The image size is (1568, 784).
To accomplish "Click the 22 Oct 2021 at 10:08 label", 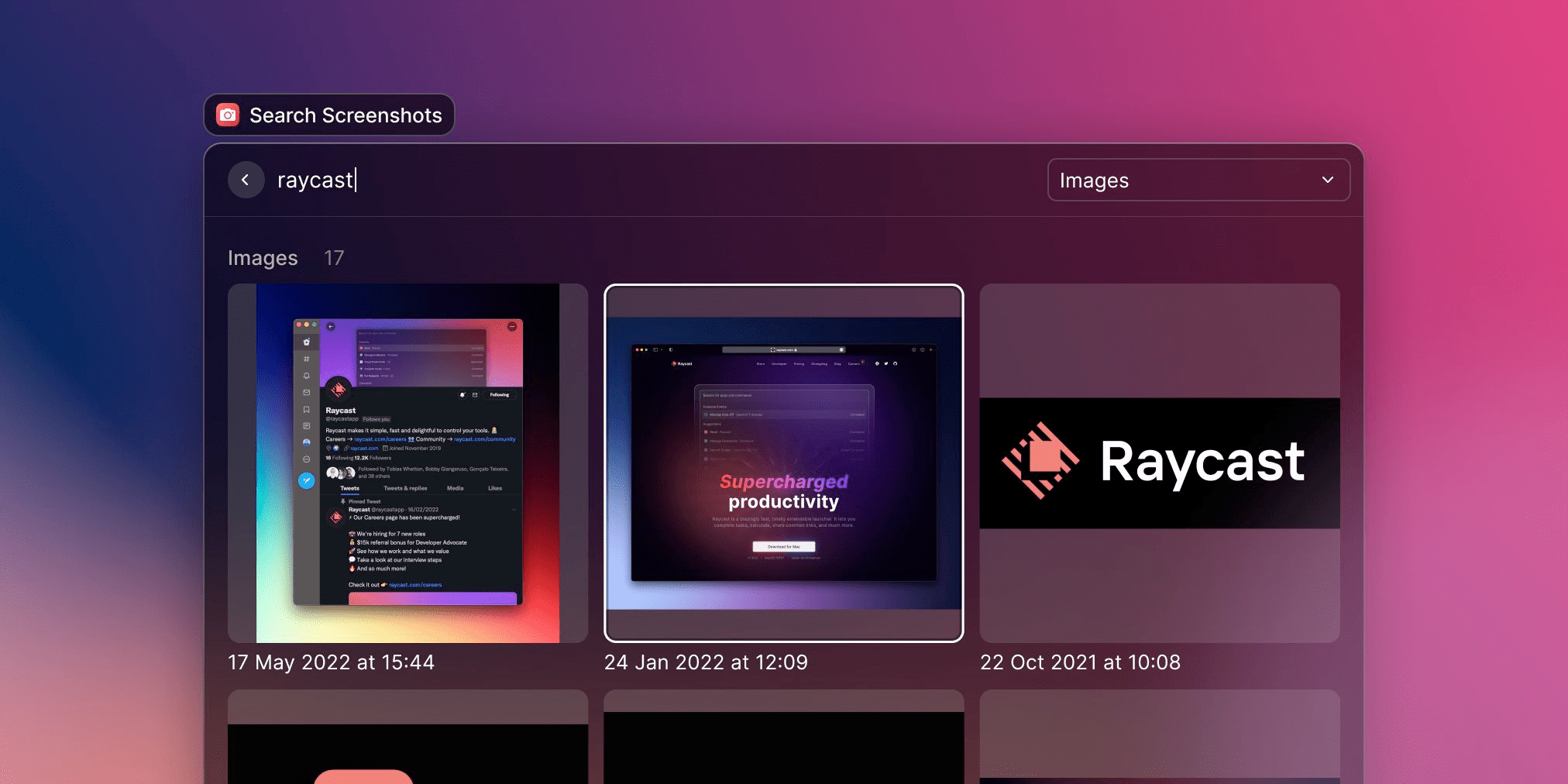I will 1080,662.
